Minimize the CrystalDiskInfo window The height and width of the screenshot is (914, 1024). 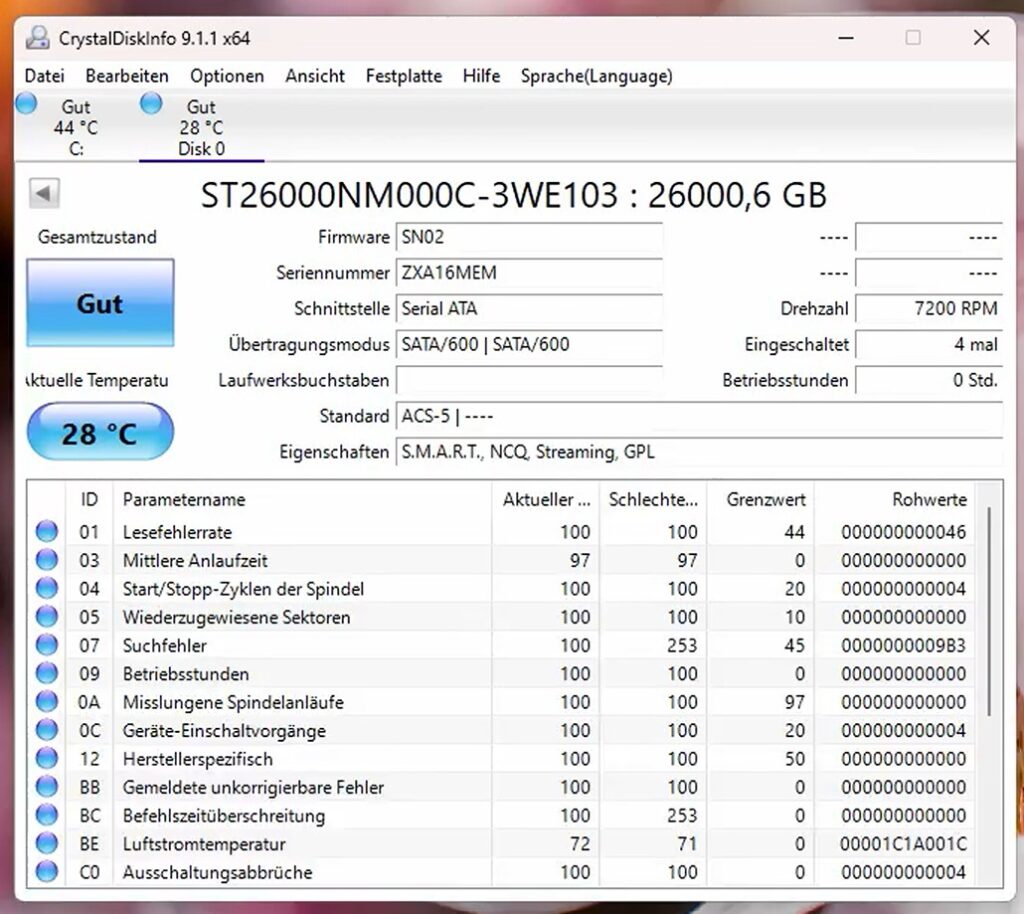tap(846, 38)
